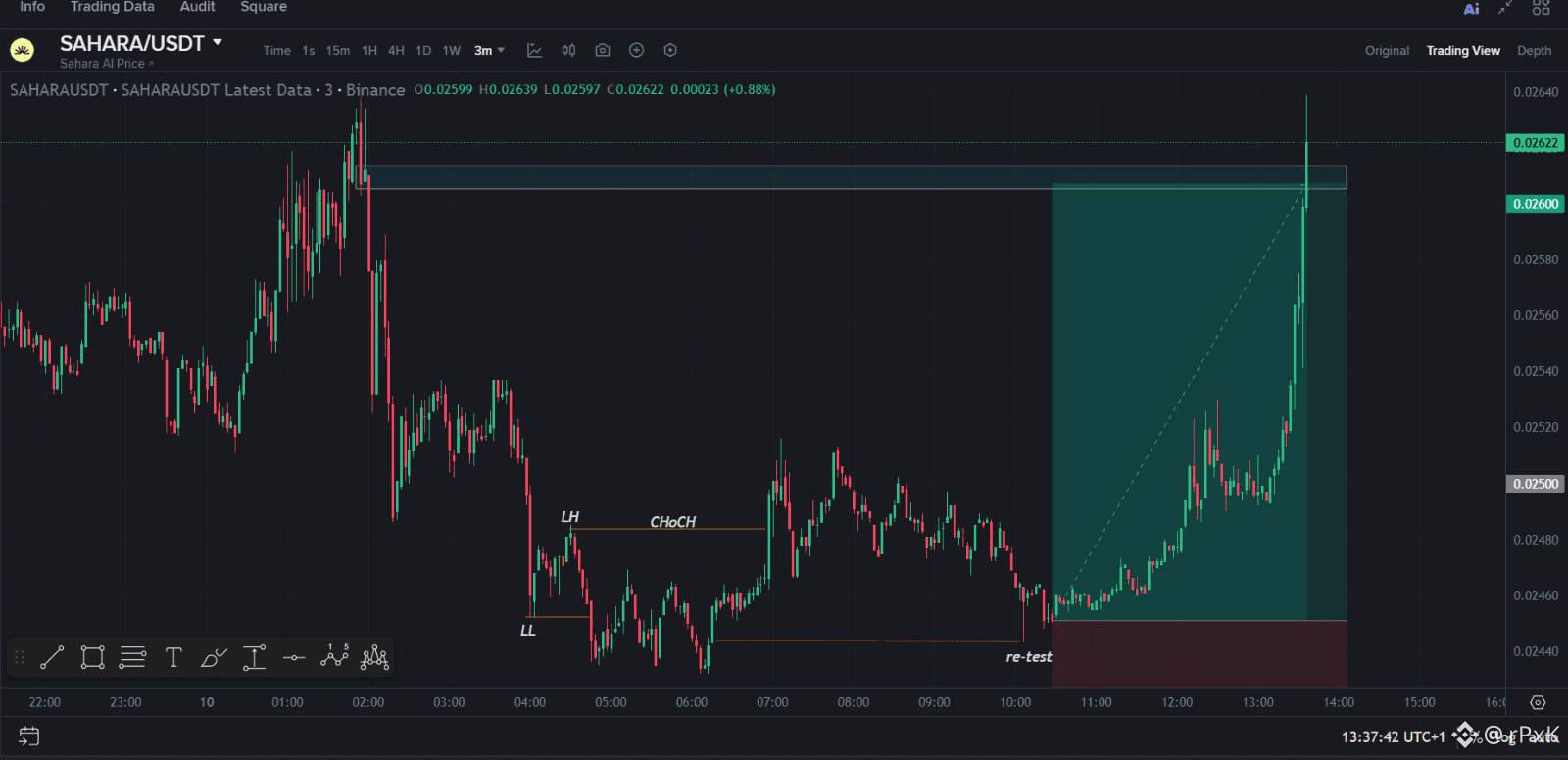Click the 0.02622 current price tag
The image size is (1568, 760).
[x=1535, y=143]
